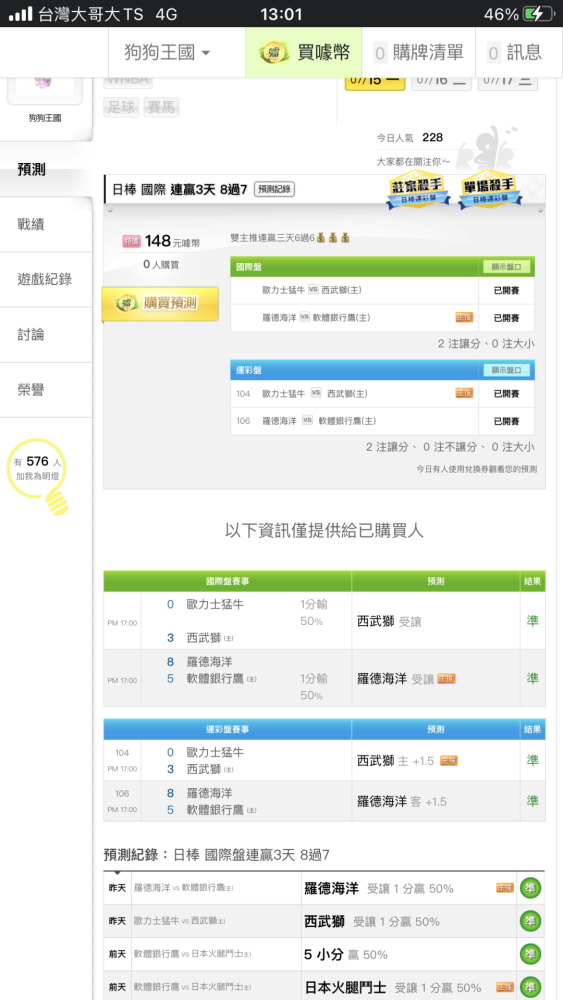Switch to the 戰績 sidebar tab
The width and height of the screenshot is (563, 1000).
pos(46,224)
